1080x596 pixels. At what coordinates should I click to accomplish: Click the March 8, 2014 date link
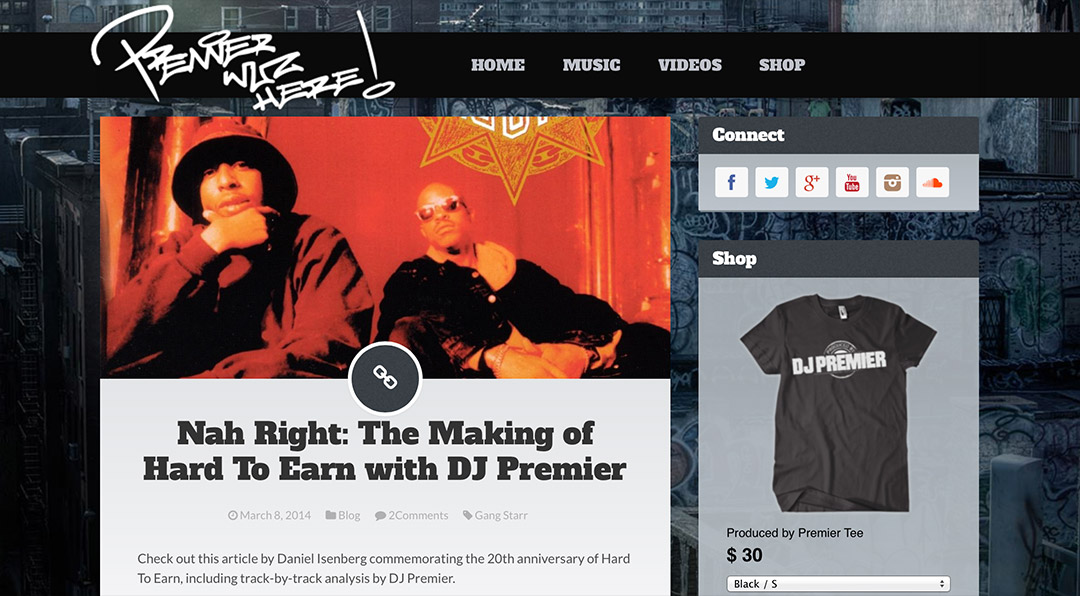point(269,515)
